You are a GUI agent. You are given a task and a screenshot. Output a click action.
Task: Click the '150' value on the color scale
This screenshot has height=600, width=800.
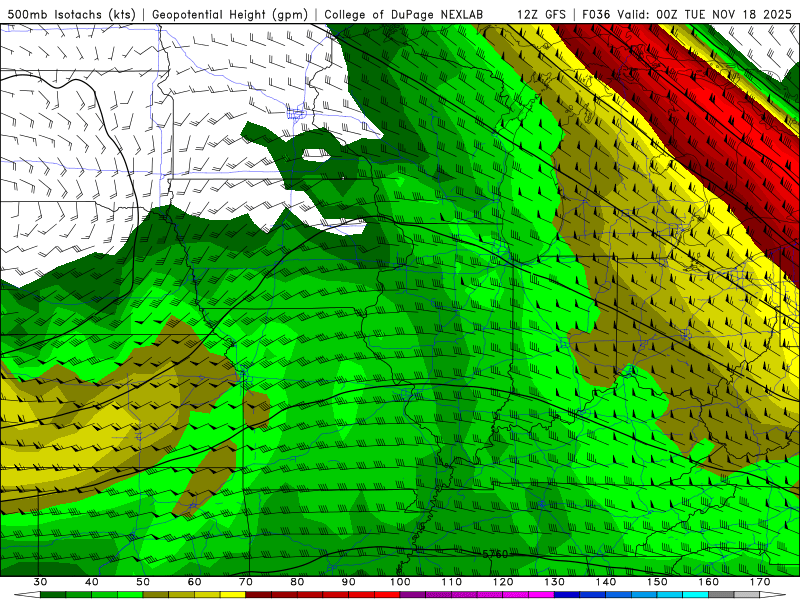click(x=657, y=582)
